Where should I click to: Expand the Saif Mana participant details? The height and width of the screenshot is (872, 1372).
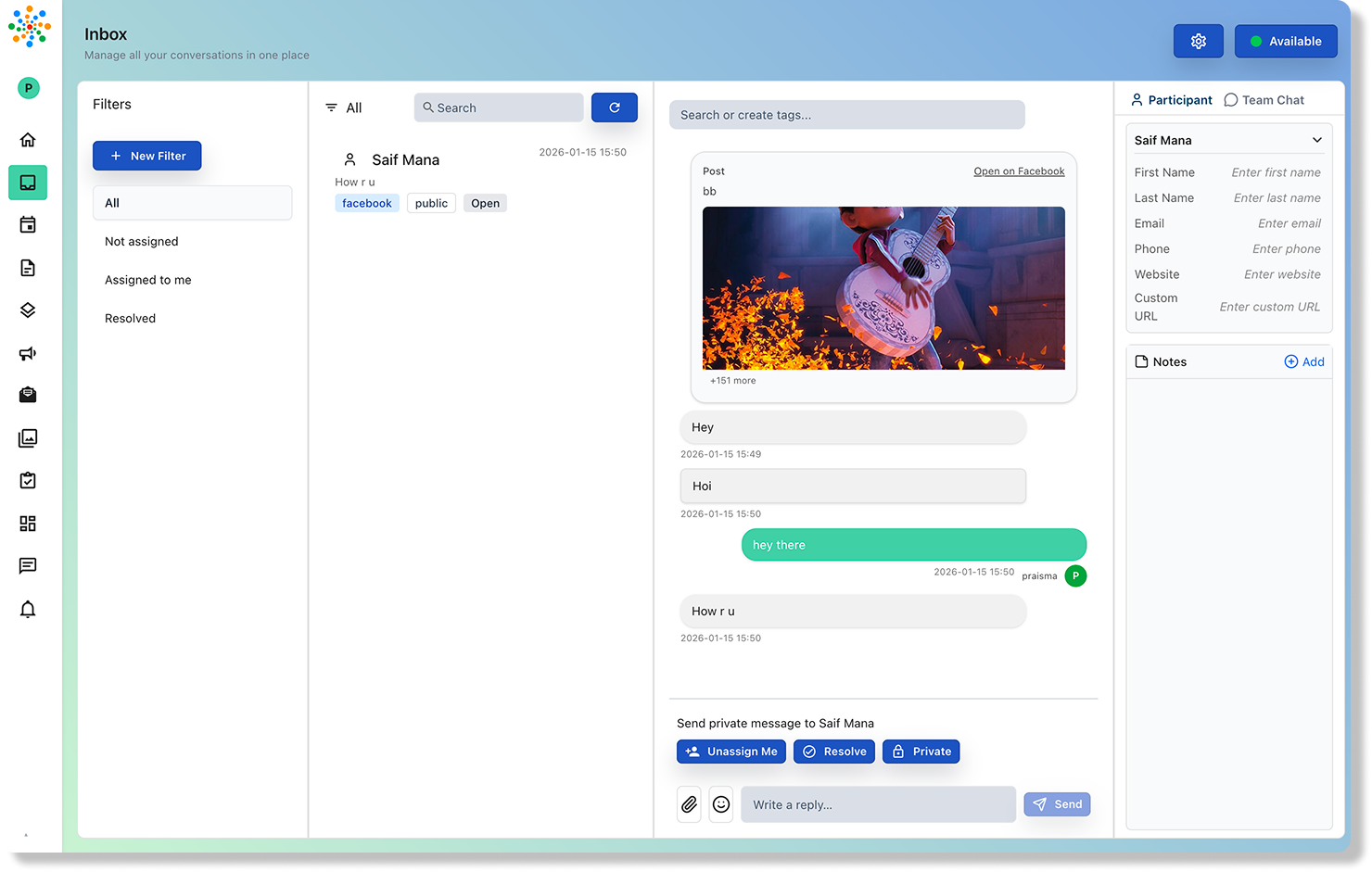(1316, 139)
